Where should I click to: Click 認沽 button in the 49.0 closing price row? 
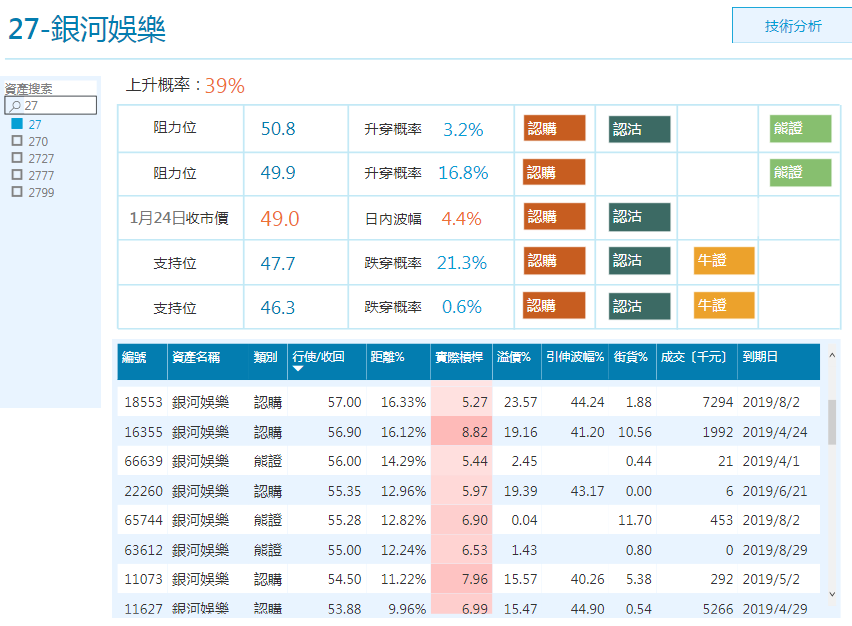coord(639,217)
